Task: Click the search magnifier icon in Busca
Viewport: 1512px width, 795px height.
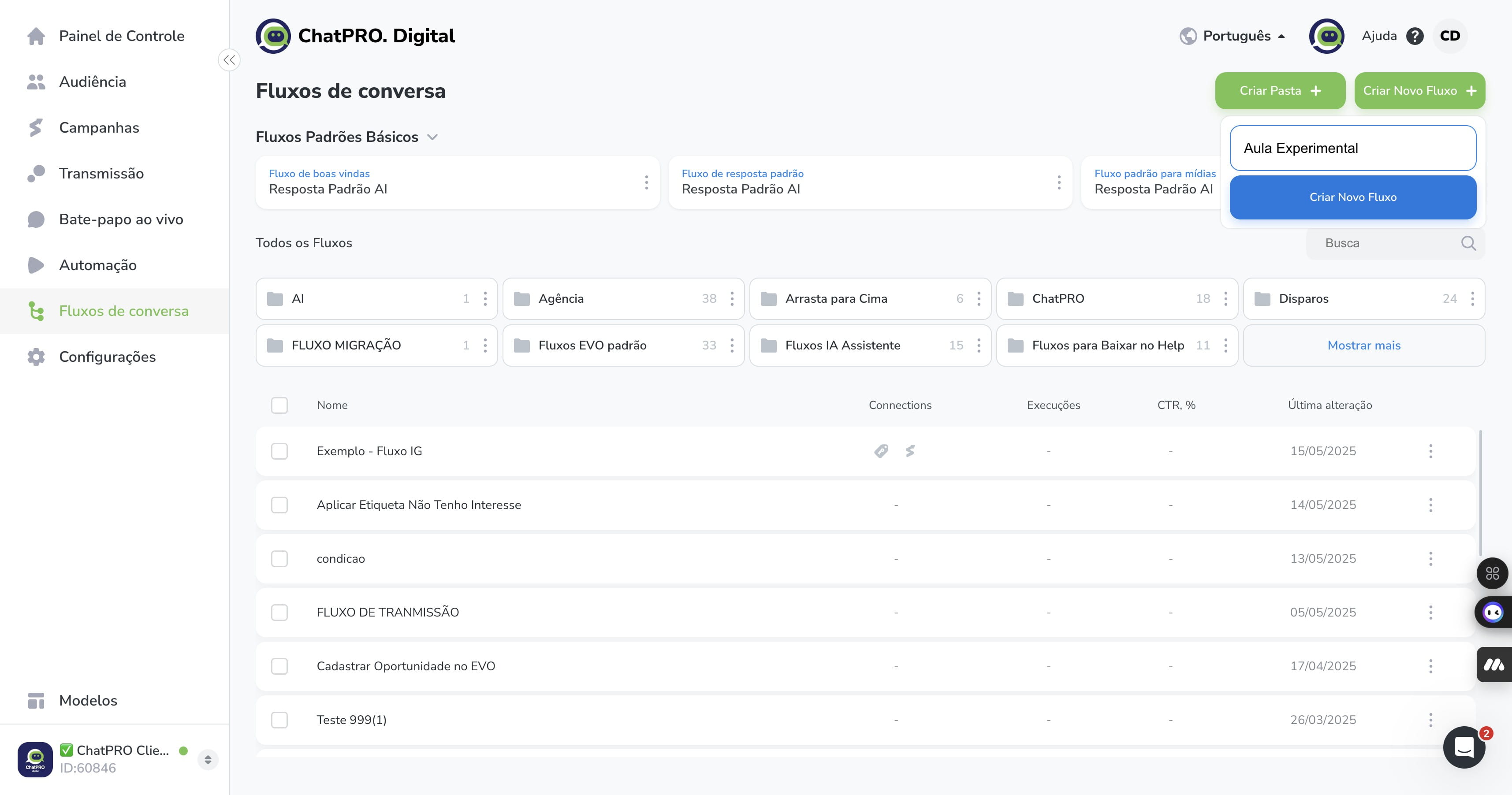Action: click(1468, 243)
